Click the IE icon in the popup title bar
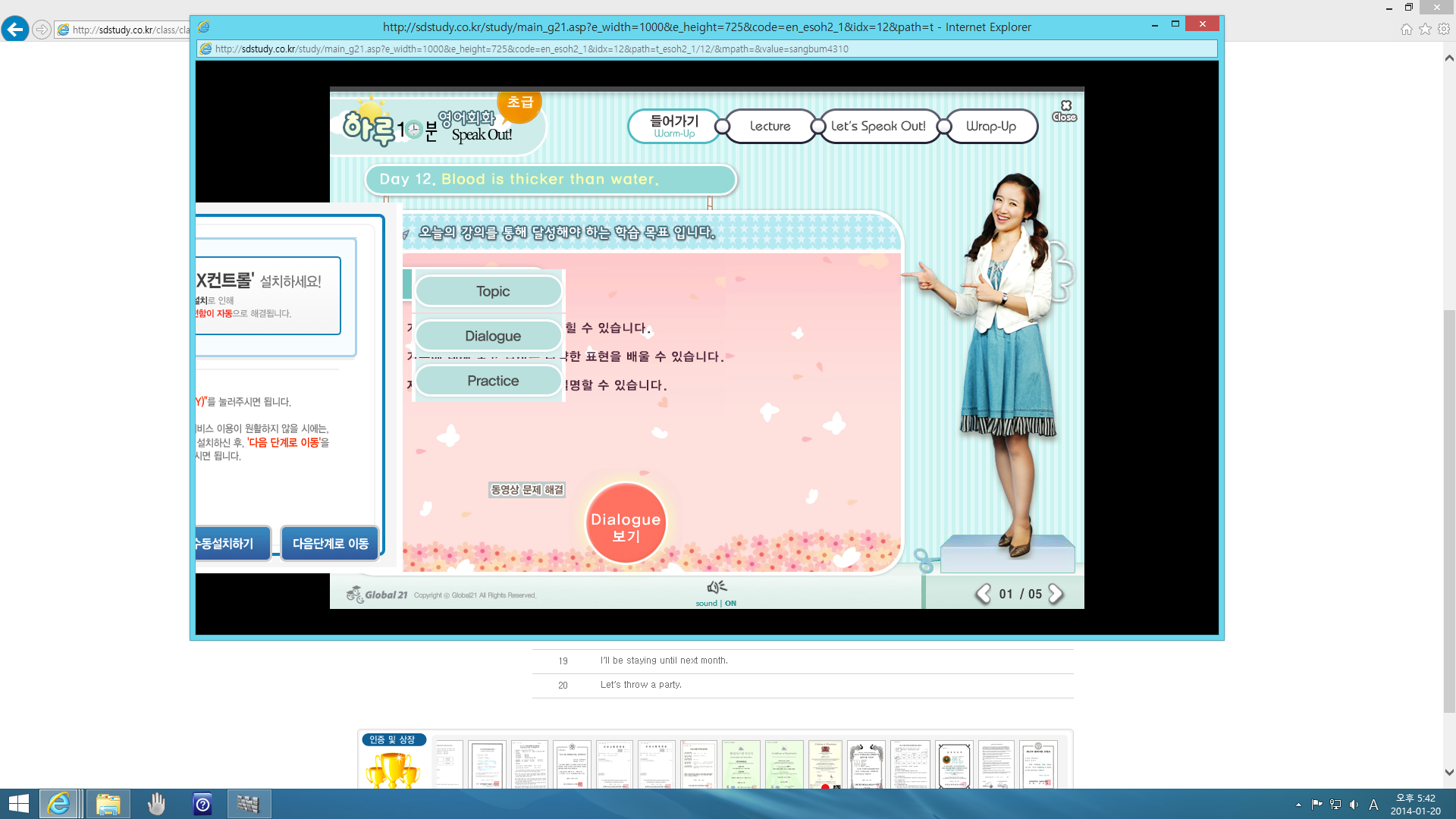The image size is (1456, 819). 203,27
